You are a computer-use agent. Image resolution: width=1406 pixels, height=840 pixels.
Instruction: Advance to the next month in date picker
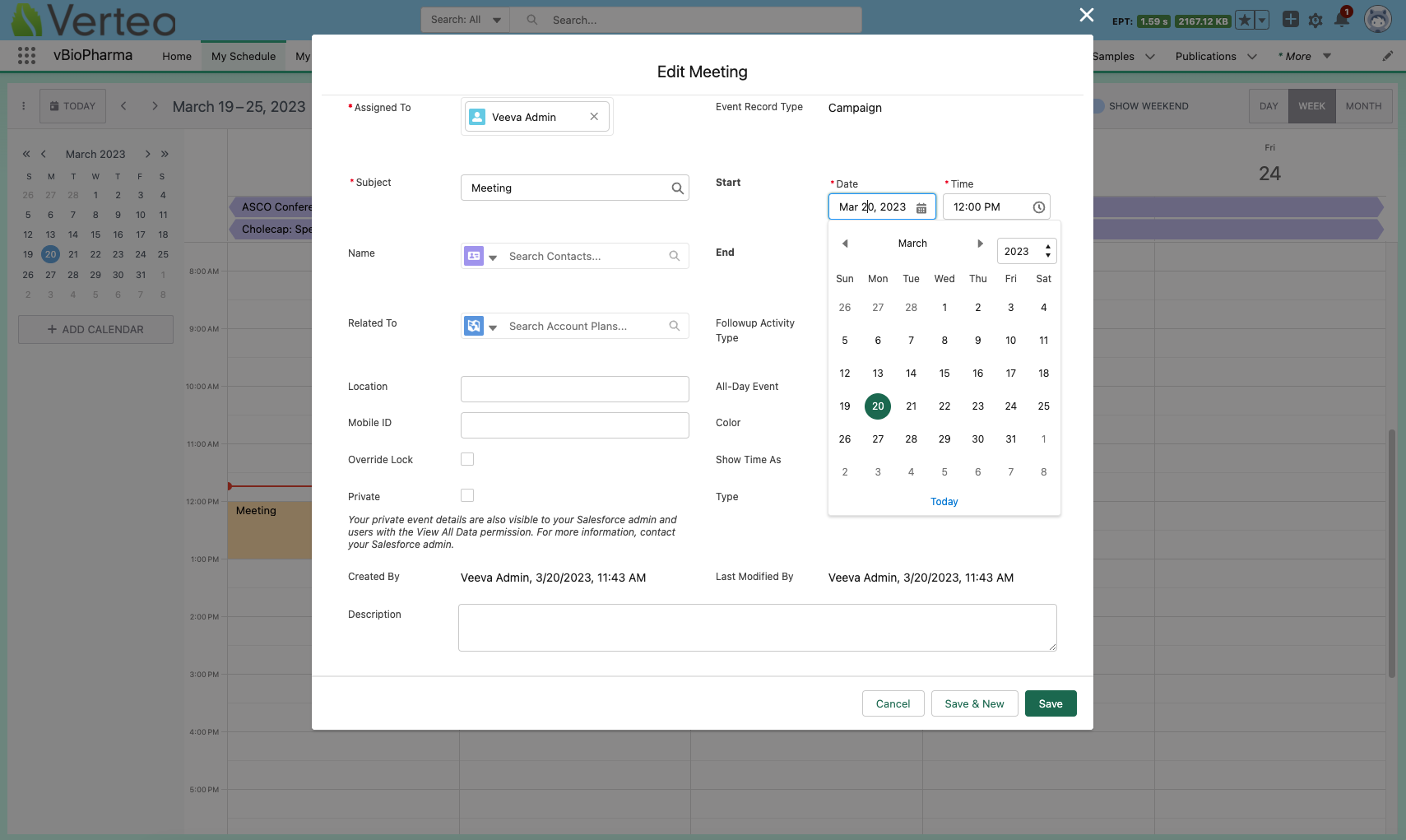(x=980, y=244)
